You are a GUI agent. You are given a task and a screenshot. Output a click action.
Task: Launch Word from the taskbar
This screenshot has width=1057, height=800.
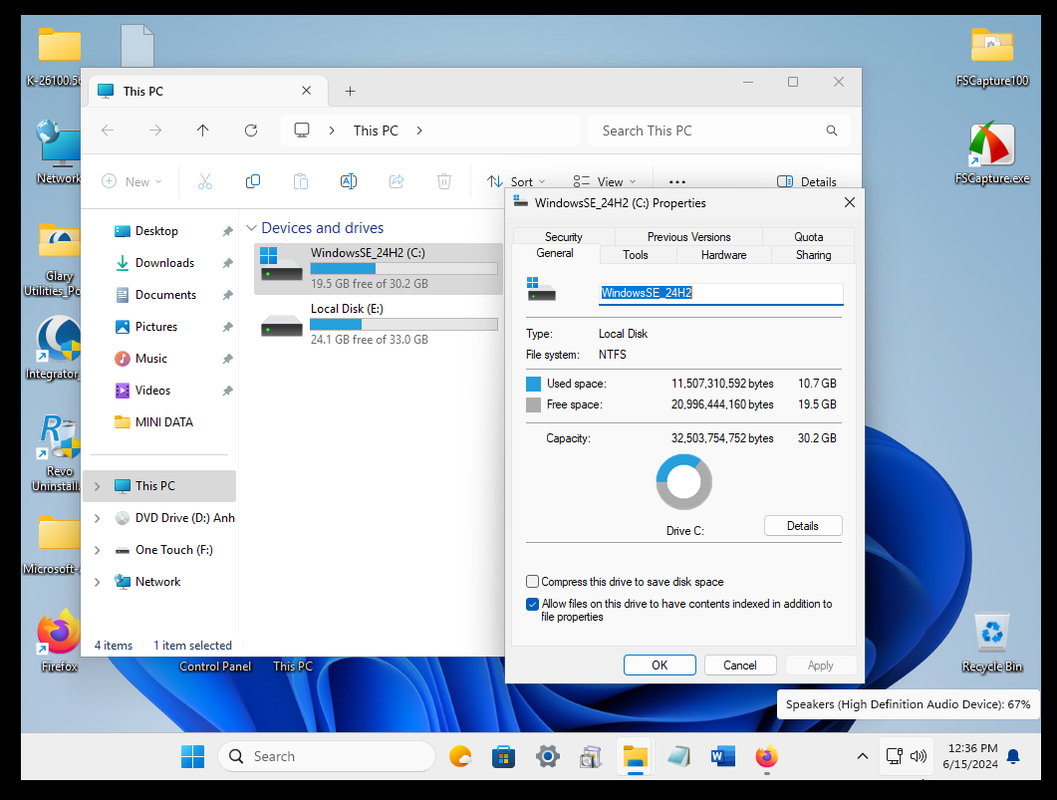(x=723, y=756)
